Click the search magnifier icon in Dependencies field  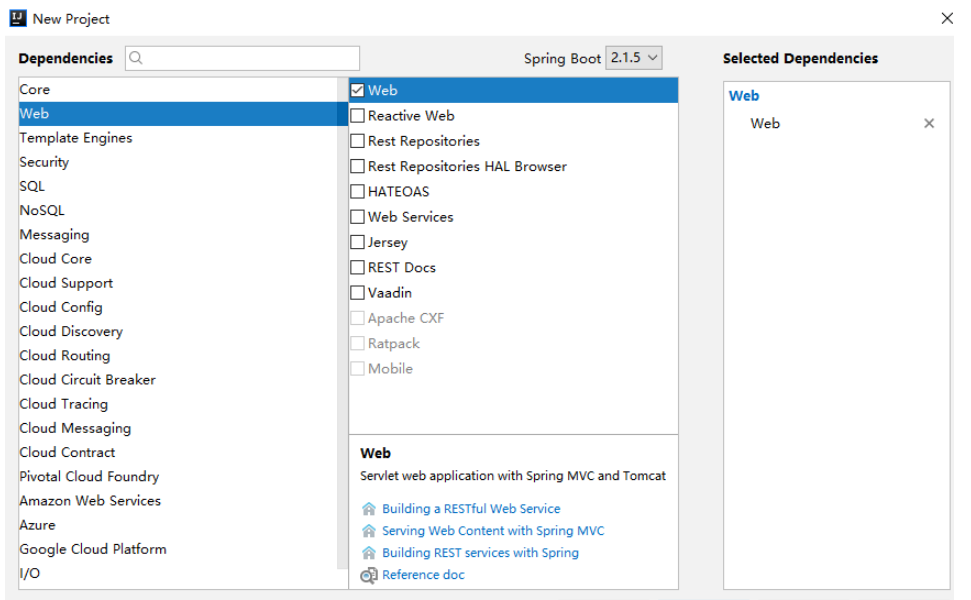pyautogui.click(x=136, y=58)
